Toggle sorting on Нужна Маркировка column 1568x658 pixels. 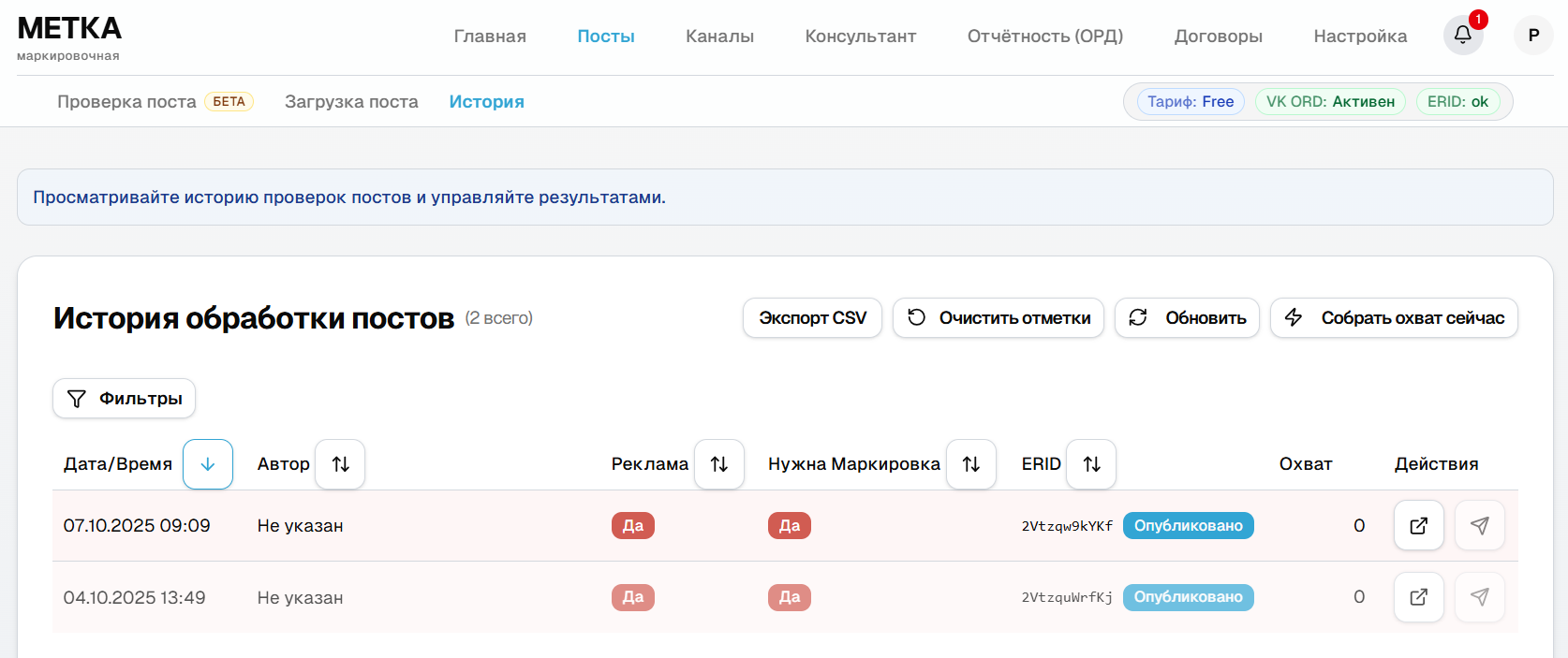970,464
